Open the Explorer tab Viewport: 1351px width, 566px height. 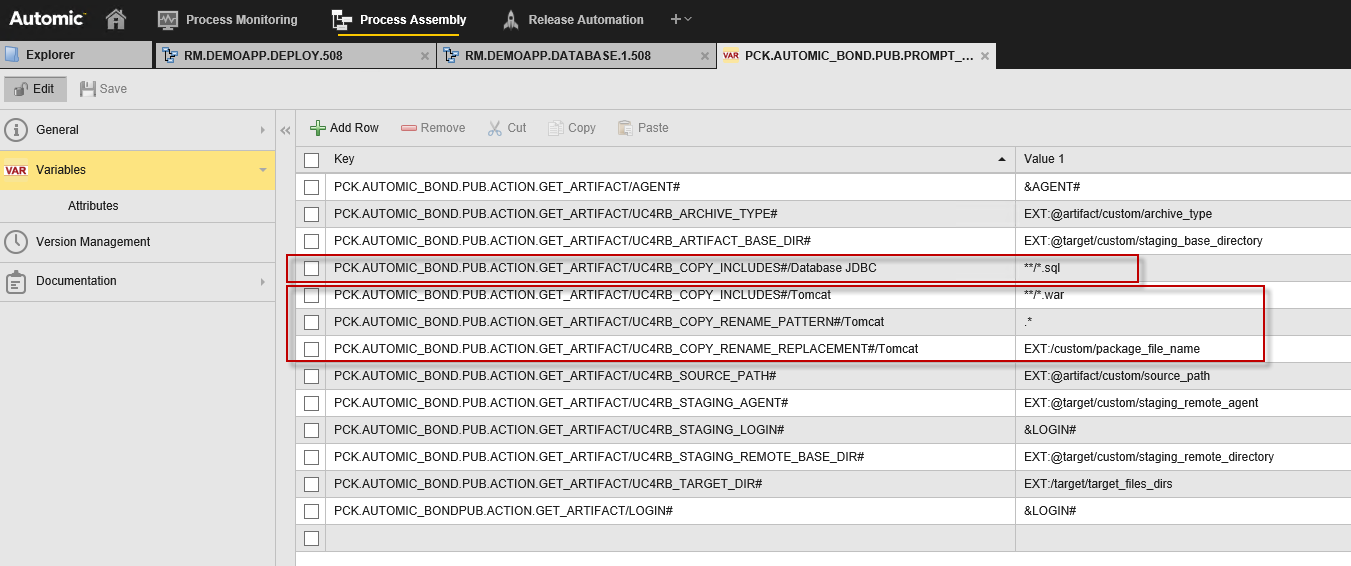coord(77,56)
